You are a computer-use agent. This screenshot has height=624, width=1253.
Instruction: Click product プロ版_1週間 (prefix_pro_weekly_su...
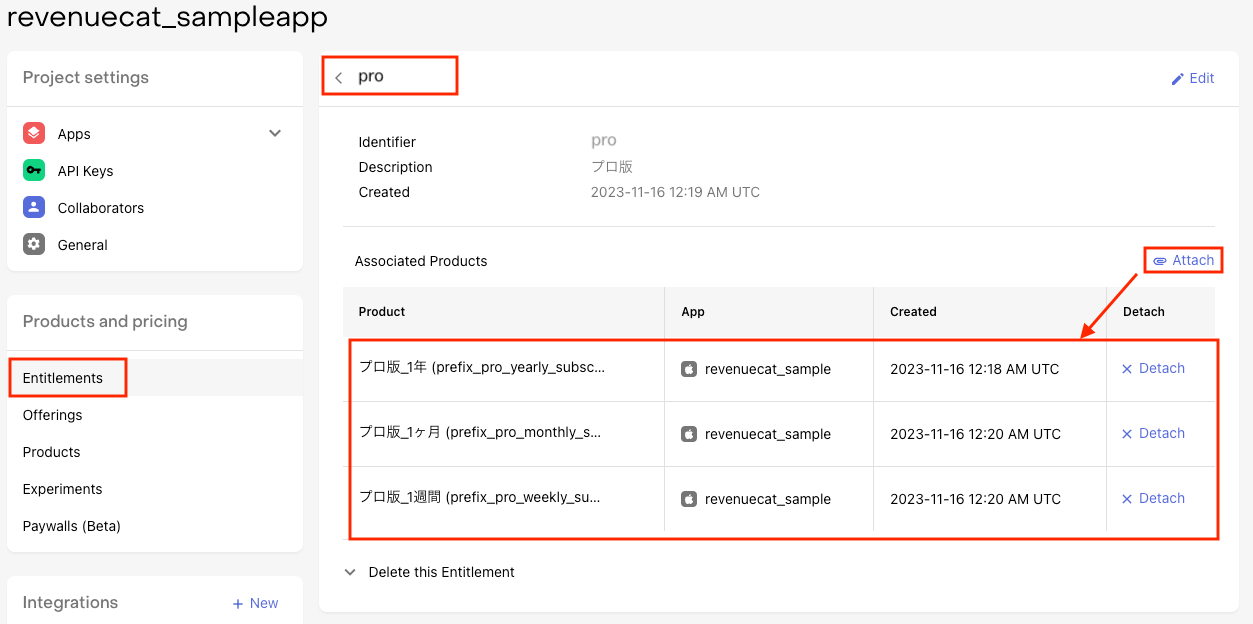480,497
